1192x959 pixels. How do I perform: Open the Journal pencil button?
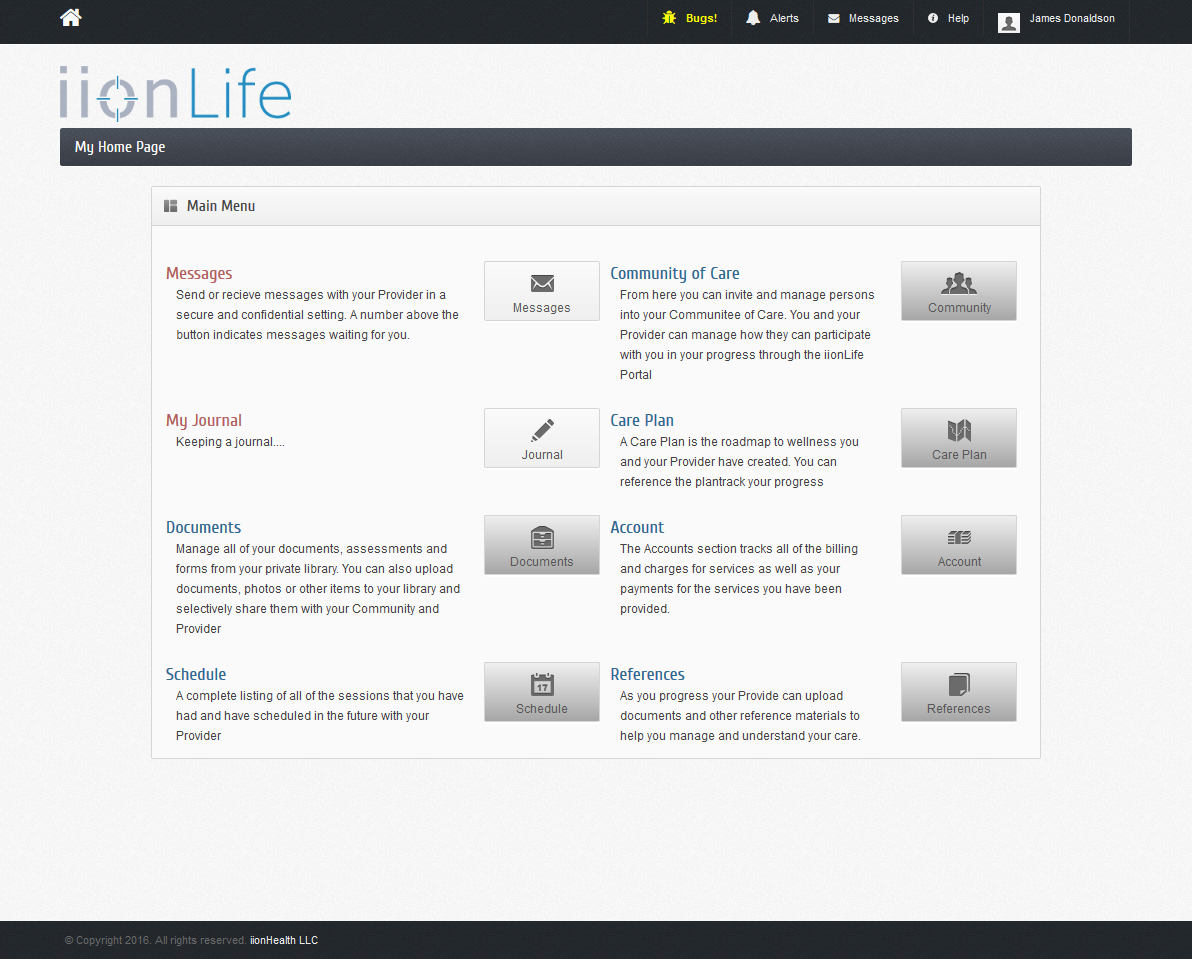coord(541,438)
